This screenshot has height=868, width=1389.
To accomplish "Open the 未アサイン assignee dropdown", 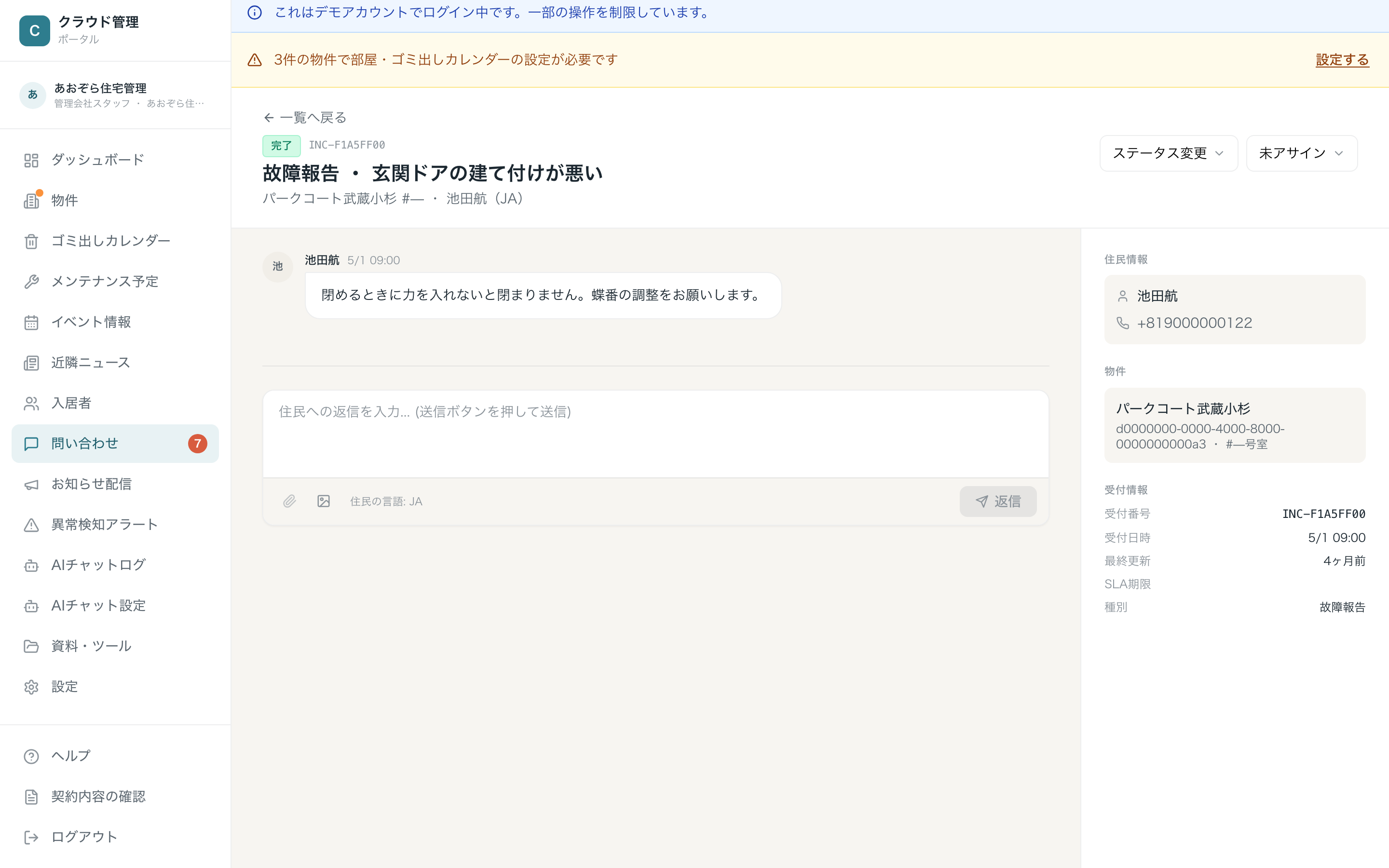I will point(1301,153).
